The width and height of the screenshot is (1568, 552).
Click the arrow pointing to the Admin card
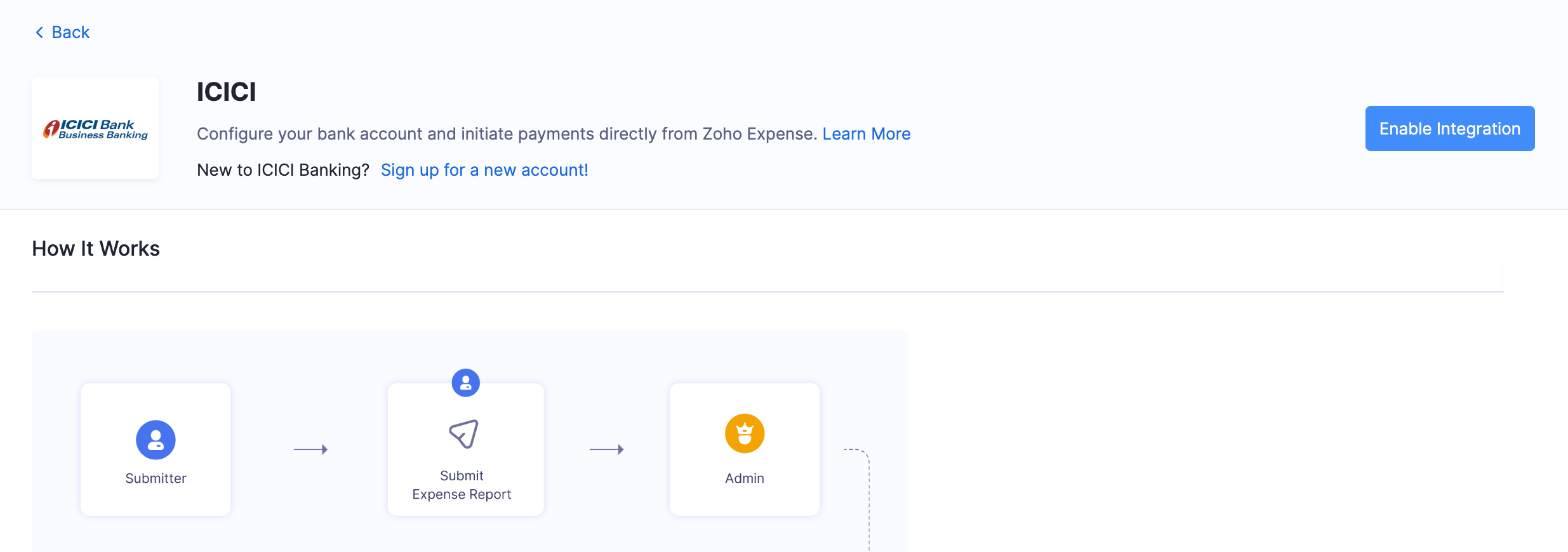click(607, 449)
